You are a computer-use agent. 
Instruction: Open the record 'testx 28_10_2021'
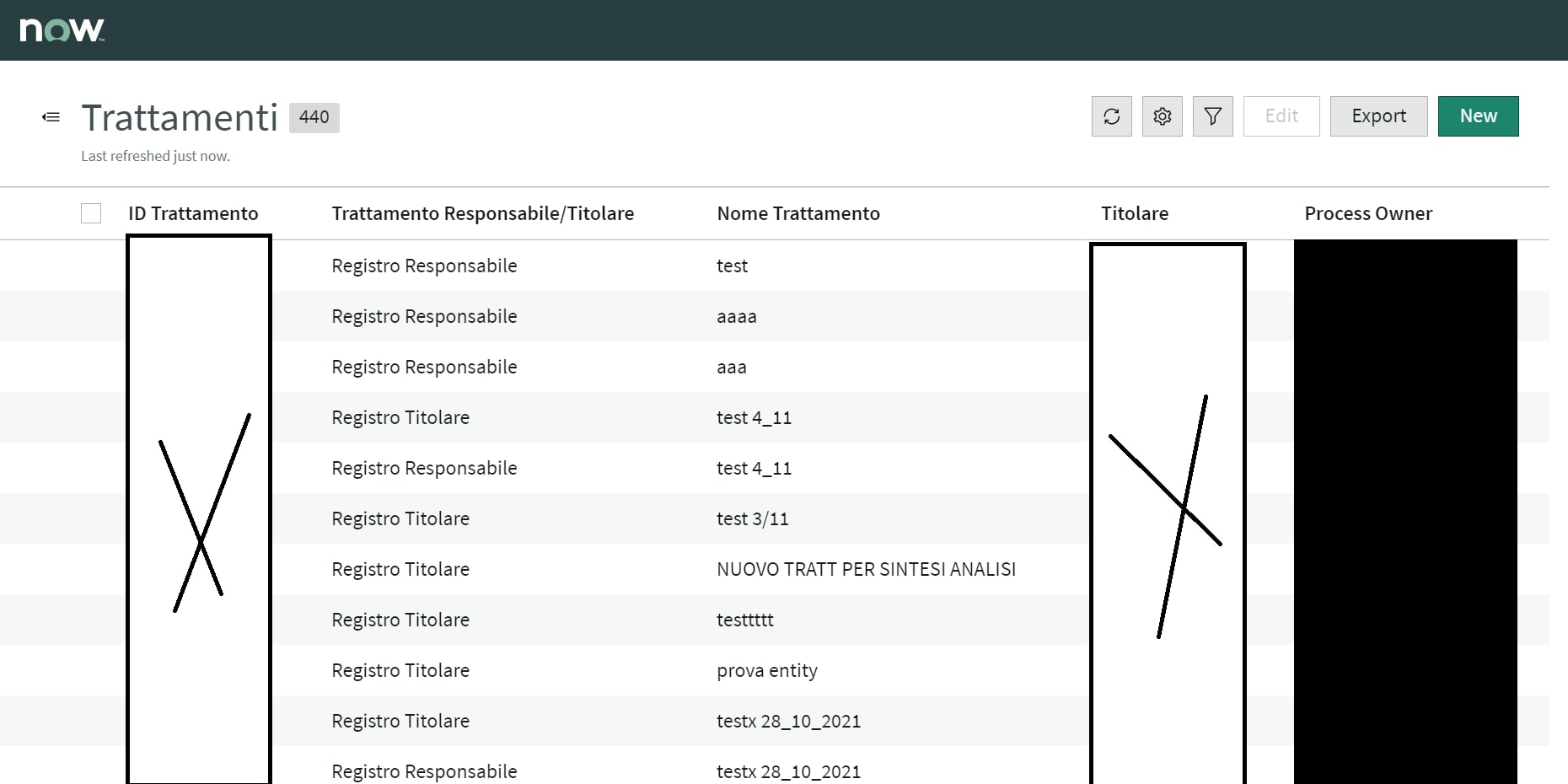tap(788, 721)
